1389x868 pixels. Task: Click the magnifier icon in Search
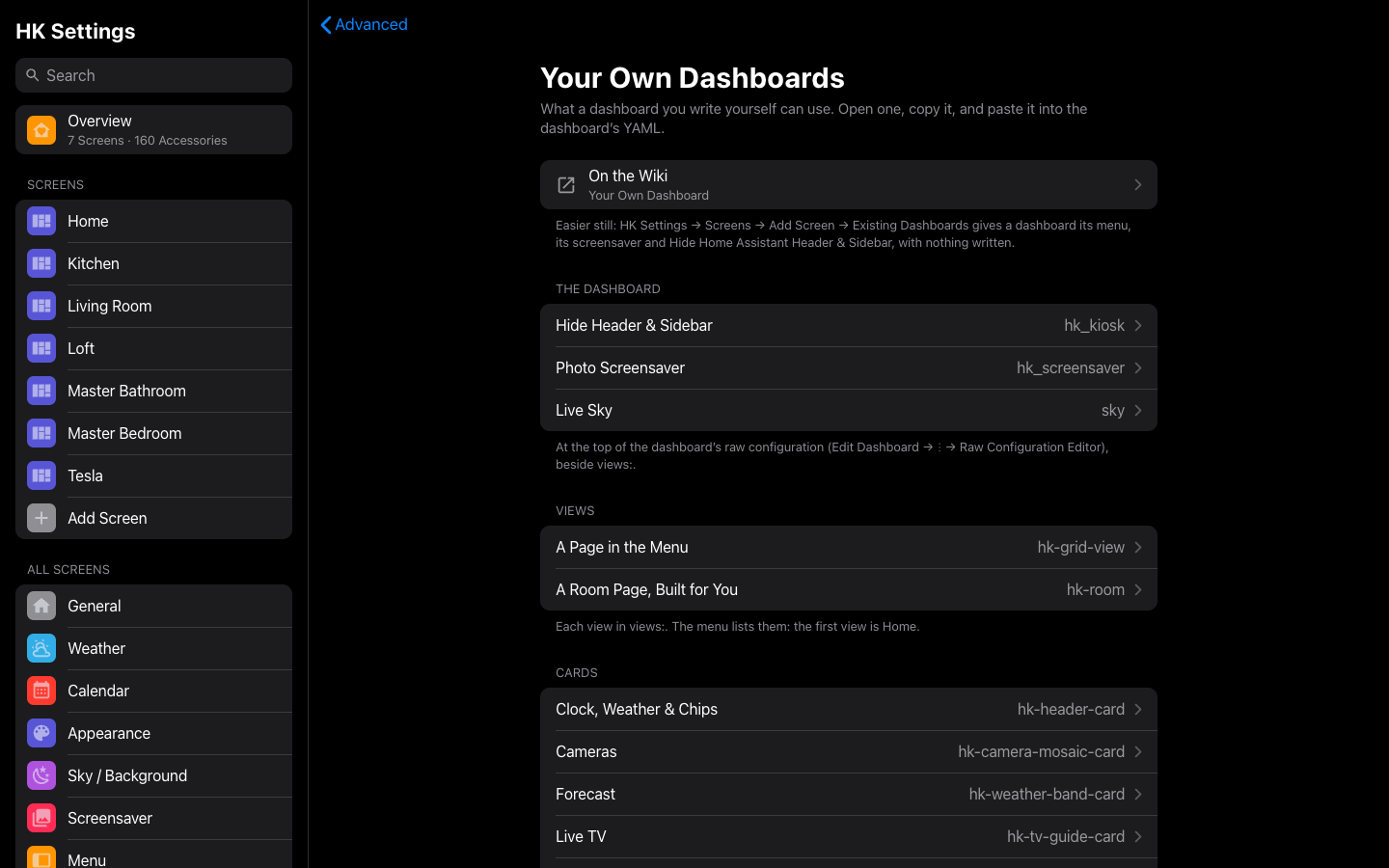(33, 75)
